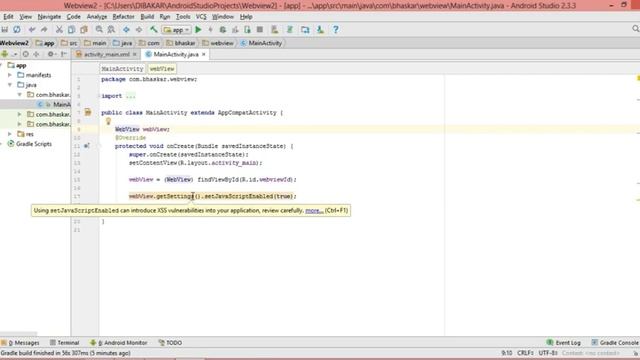
Task: Click the 'more...' link in the tooltip
Action: tap(314, 211)
